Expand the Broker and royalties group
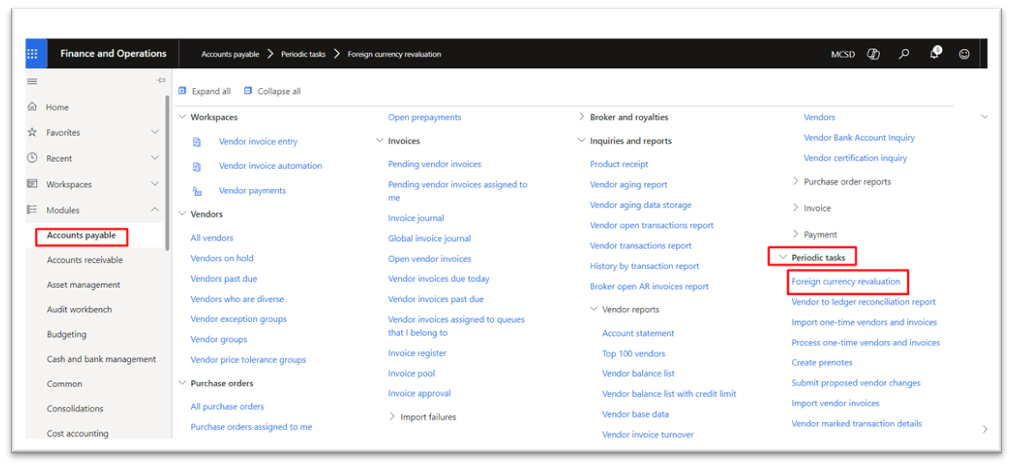The width and height of the screenshot is (1013, 467). [x=623, y=118]
